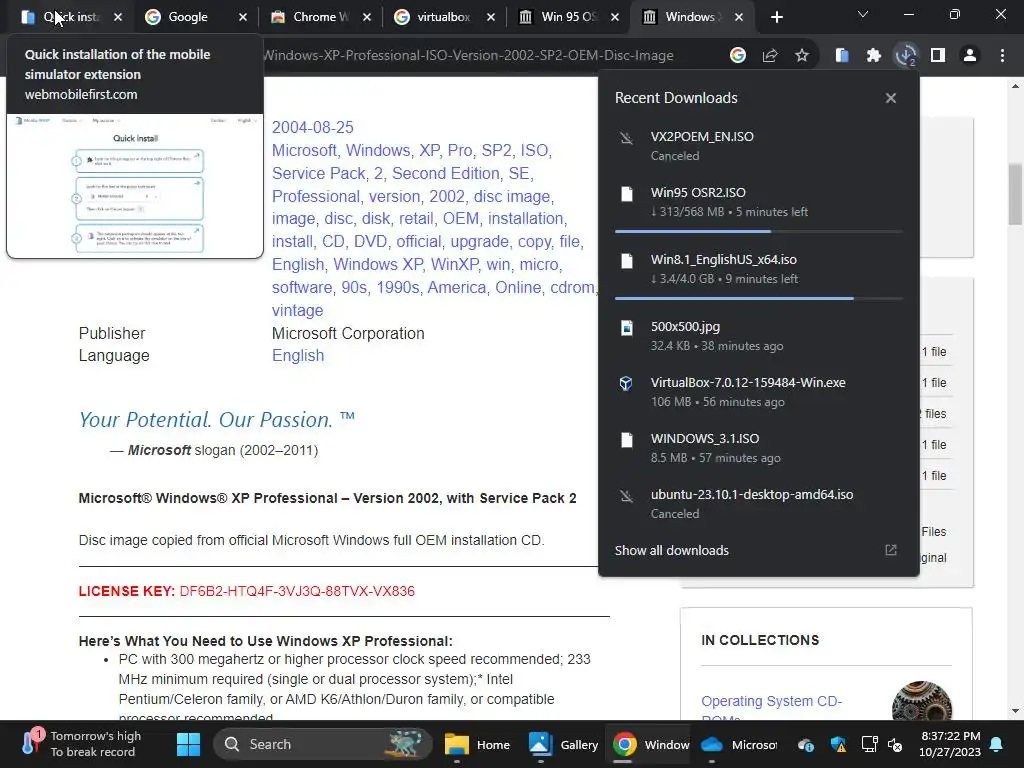Screen dimensions: 1024x768
Task: Open the weather widget Tomorrow's high
Action: [81, 744]
